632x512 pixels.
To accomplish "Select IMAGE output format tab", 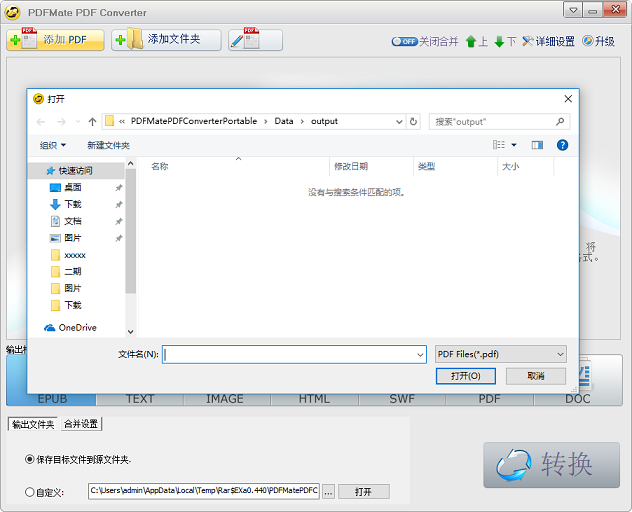I will 227,399.
